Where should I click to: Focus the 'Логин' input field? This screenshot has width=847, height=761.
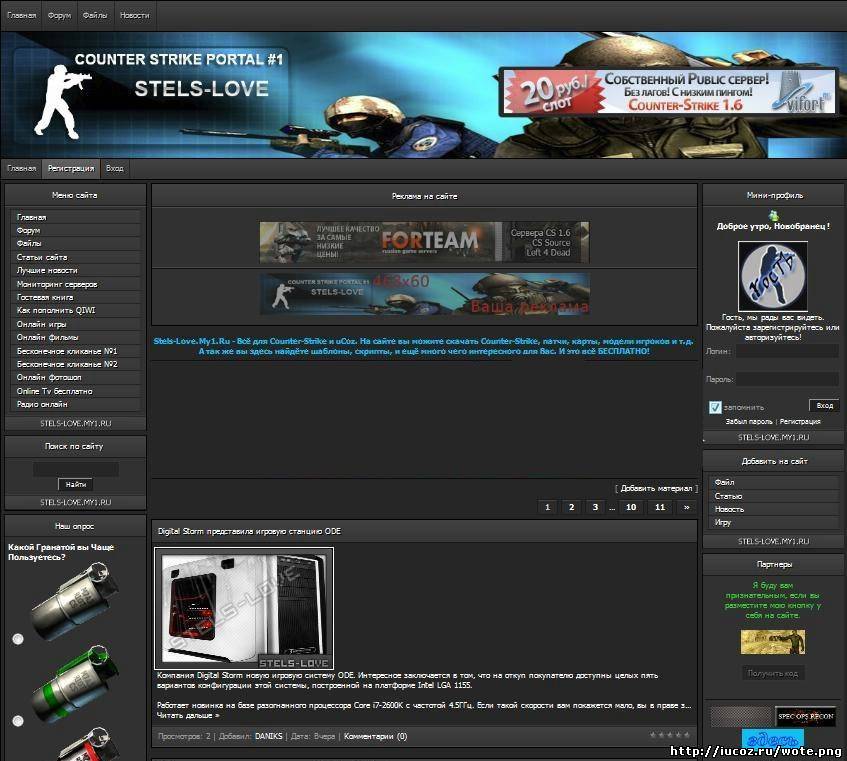point(787,351)
